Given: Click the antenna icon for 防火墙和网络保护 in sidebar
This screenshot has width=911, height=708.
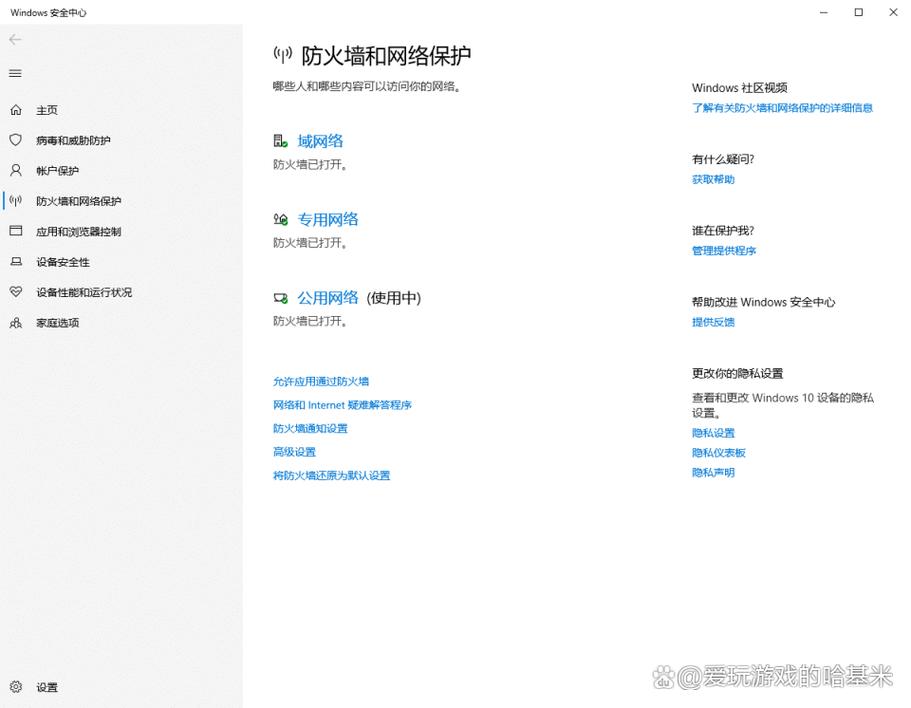Looking at the screenshot, I should click(x=16, y=201).
